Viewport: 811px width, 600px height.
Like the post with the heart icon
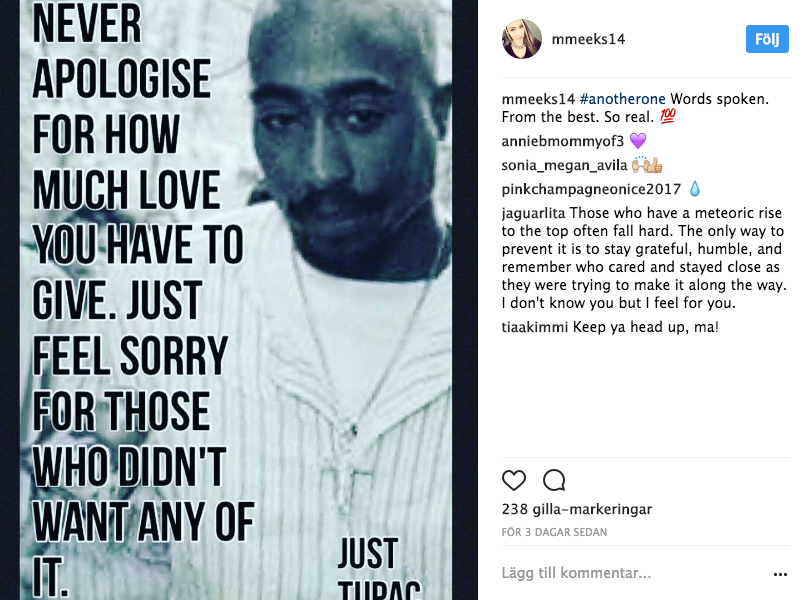pyautogui.click(x=514, y=481)
